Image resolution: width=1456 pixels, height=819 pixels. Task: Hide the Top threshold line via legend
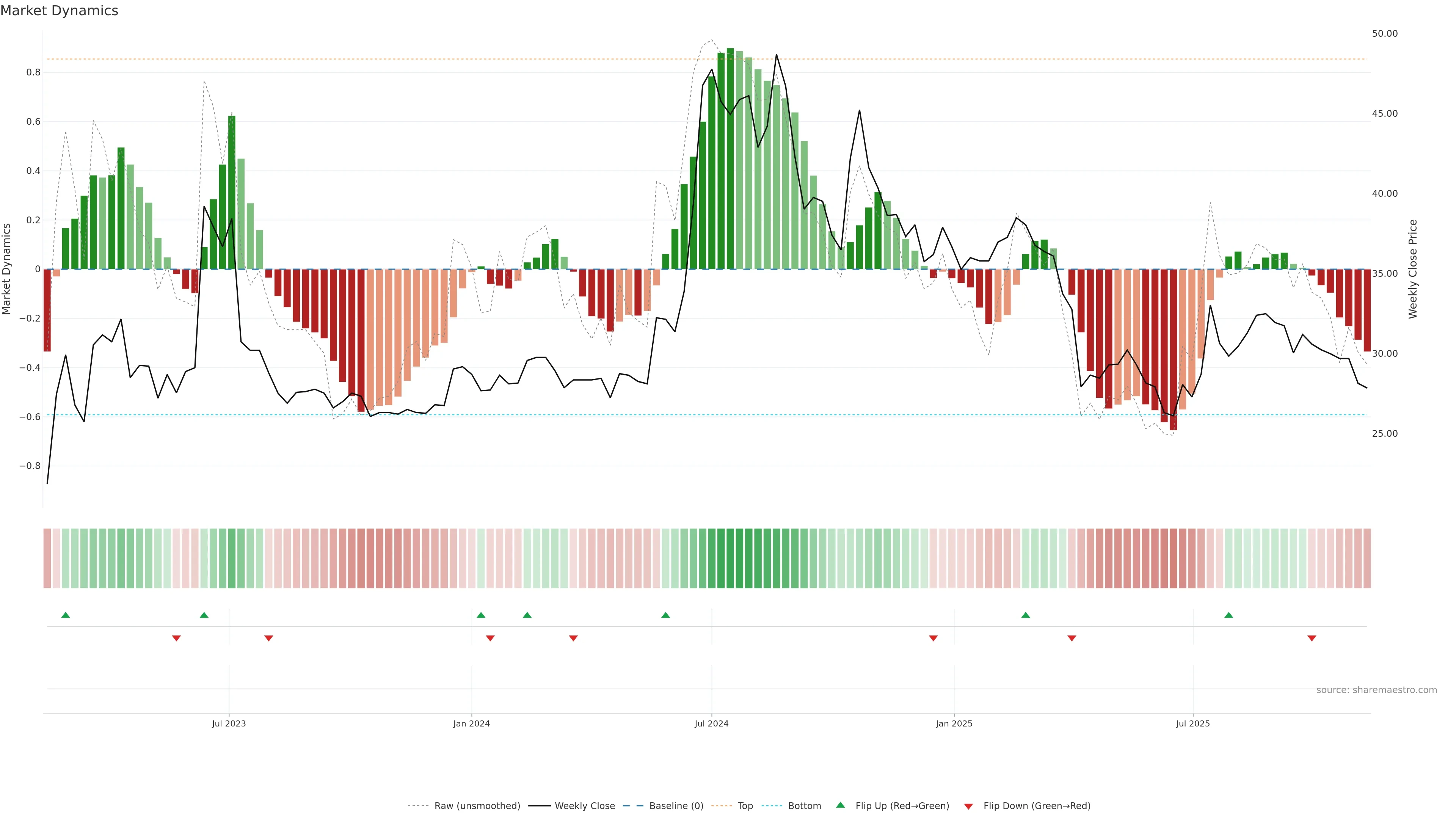[x=745, y=806]
